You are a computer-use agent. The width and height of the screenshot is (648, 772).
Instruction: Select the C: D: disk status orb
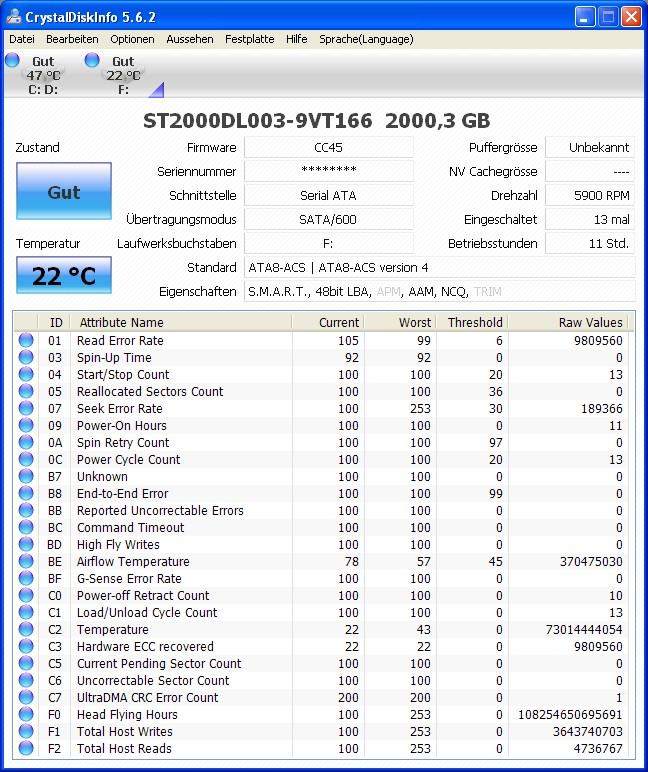pyautogui.click(x=12, y=60)
